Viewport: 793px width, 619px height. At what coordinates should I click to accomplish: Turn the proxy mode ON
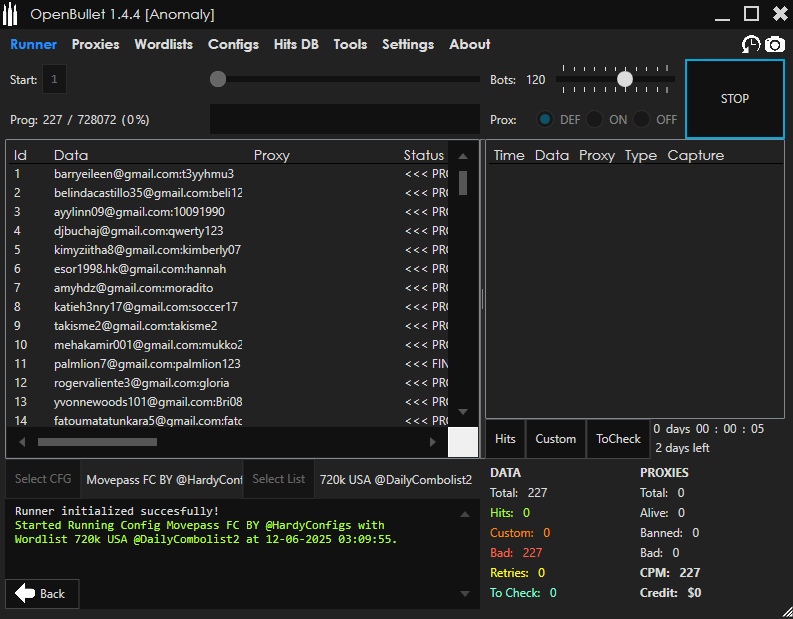pos(595,119)
